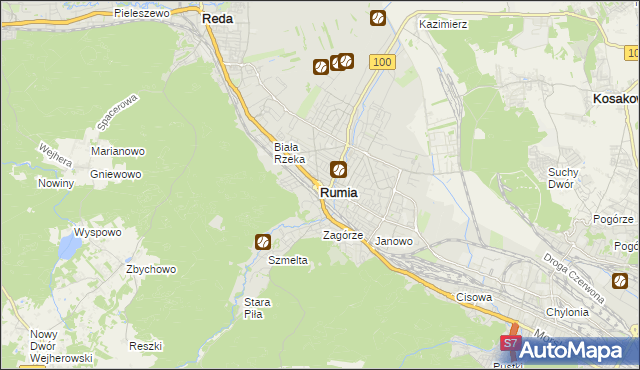640x370 pixels.
Task: Click the road 100 shield sign
Action: (x=382, y=62)
